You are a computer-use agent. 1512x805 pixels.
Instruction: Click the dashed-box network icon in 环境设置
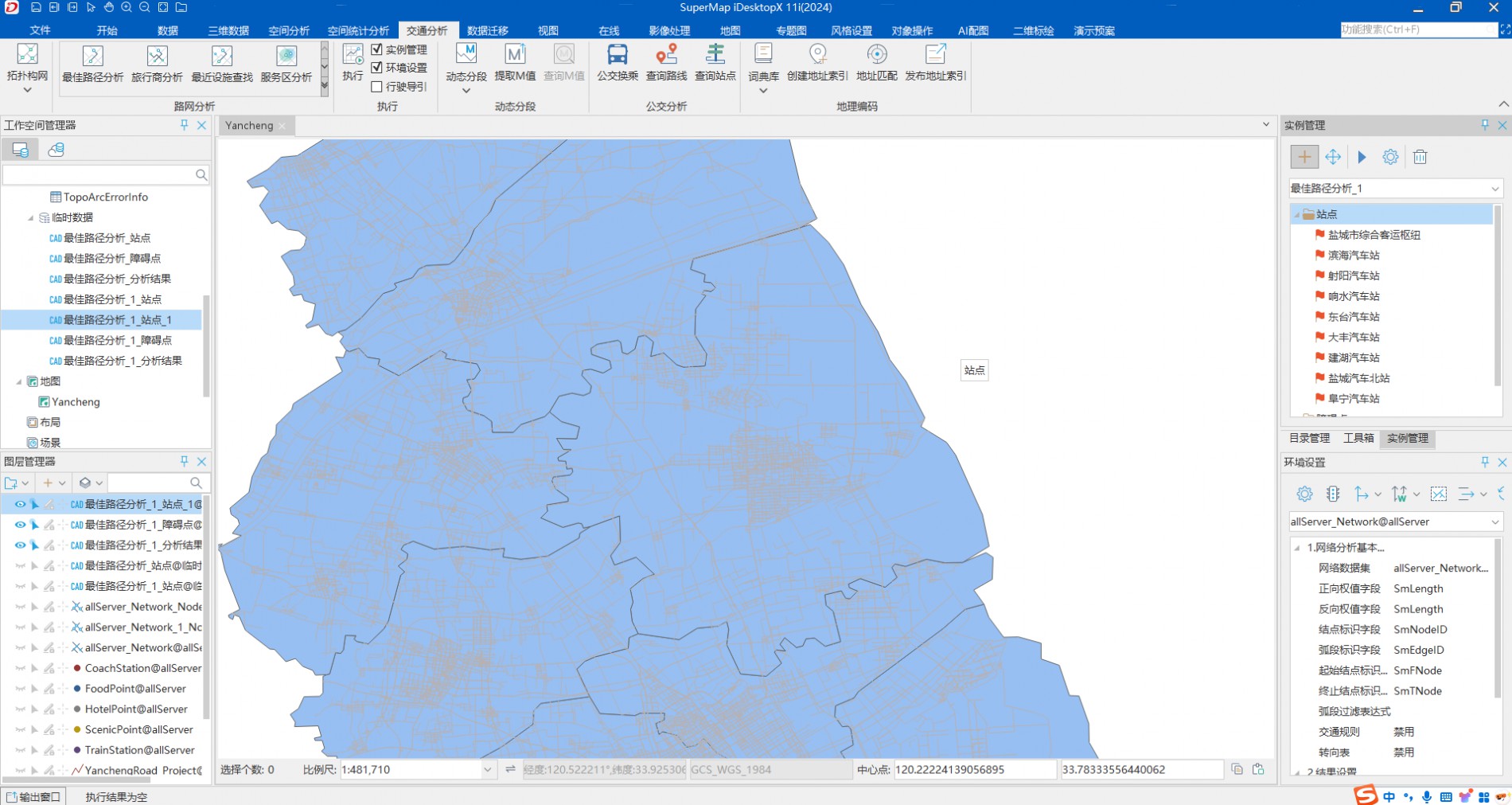point(1439,494)
